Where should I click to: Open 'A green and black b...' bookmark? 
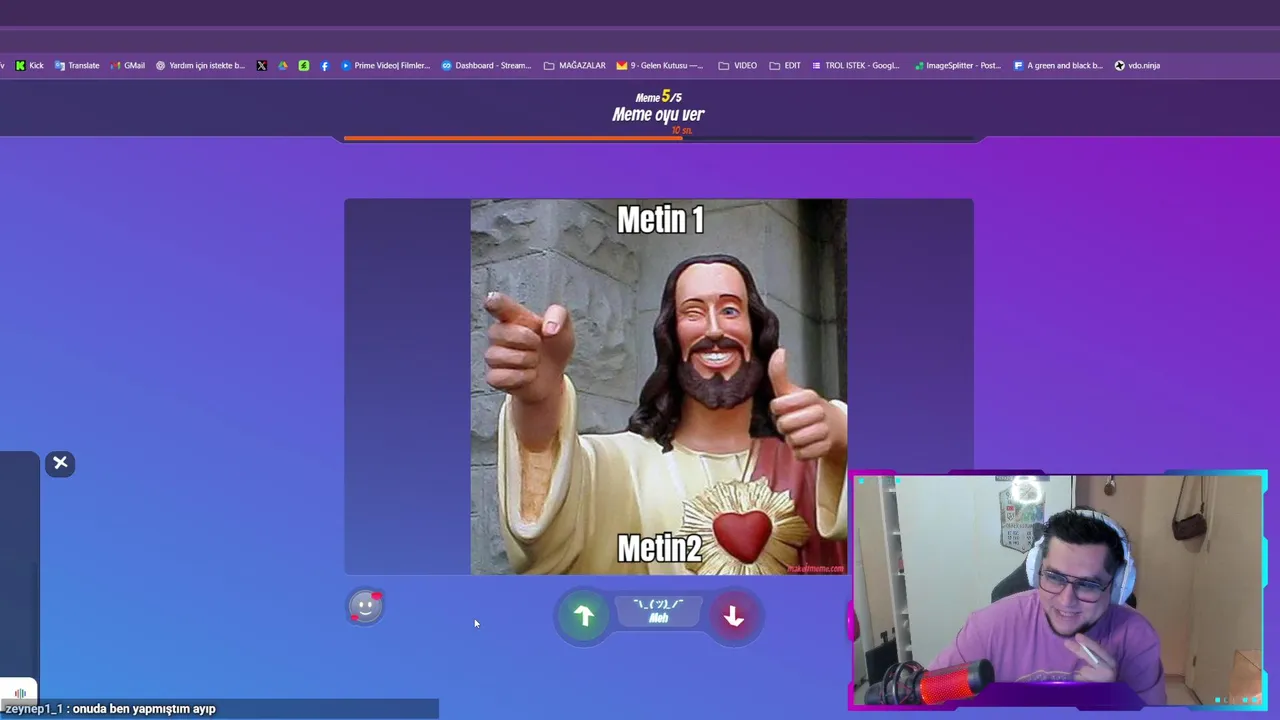tap(1058, 66)
